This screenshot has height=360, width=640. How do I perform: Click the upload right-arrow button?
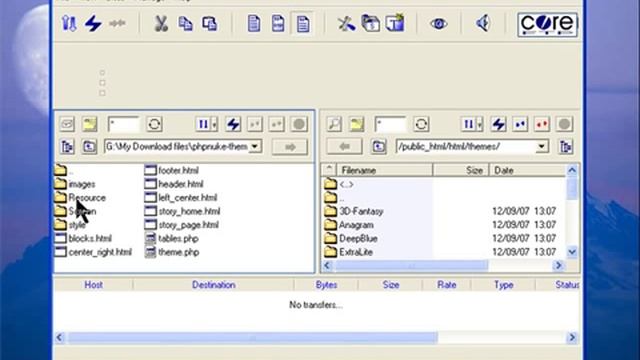[290, 147]
